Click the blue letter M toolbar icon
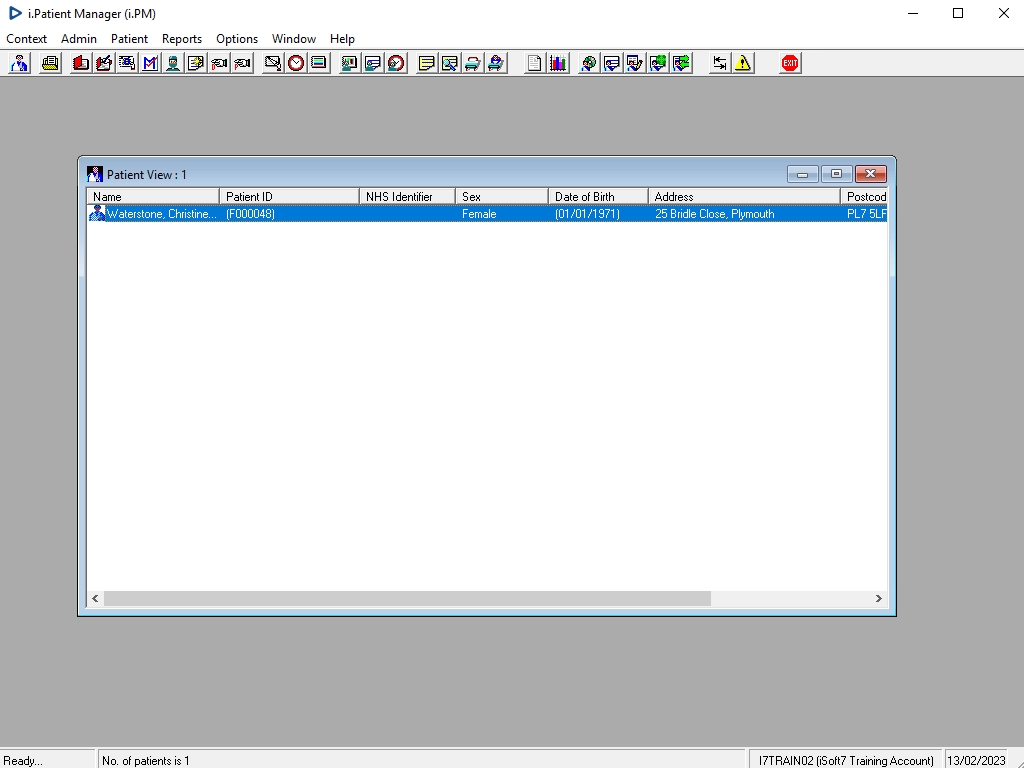Image resolution: width=1024 pixels, height=768 pixels. [150, 63]
